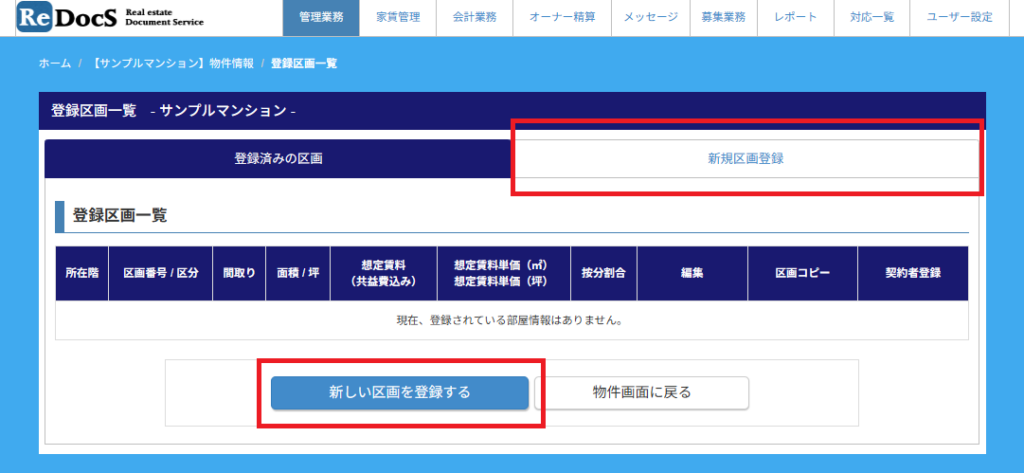Click the 区画番号 / 区分 column header
This screenshot has width=1024, height=473.
[160, 273]
